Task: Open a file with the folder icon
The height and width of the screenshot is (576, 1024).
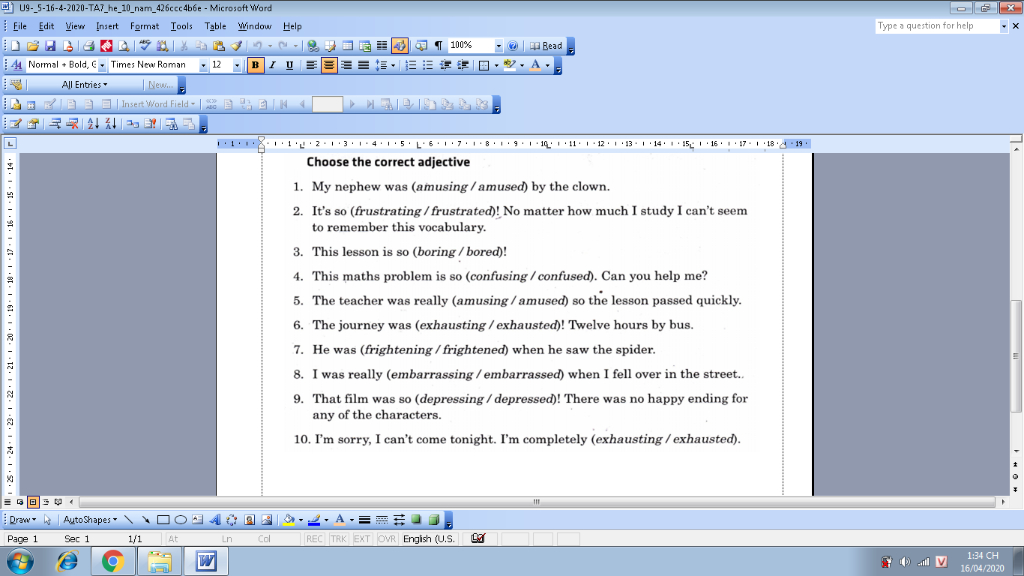Action: tap(33, 46)
